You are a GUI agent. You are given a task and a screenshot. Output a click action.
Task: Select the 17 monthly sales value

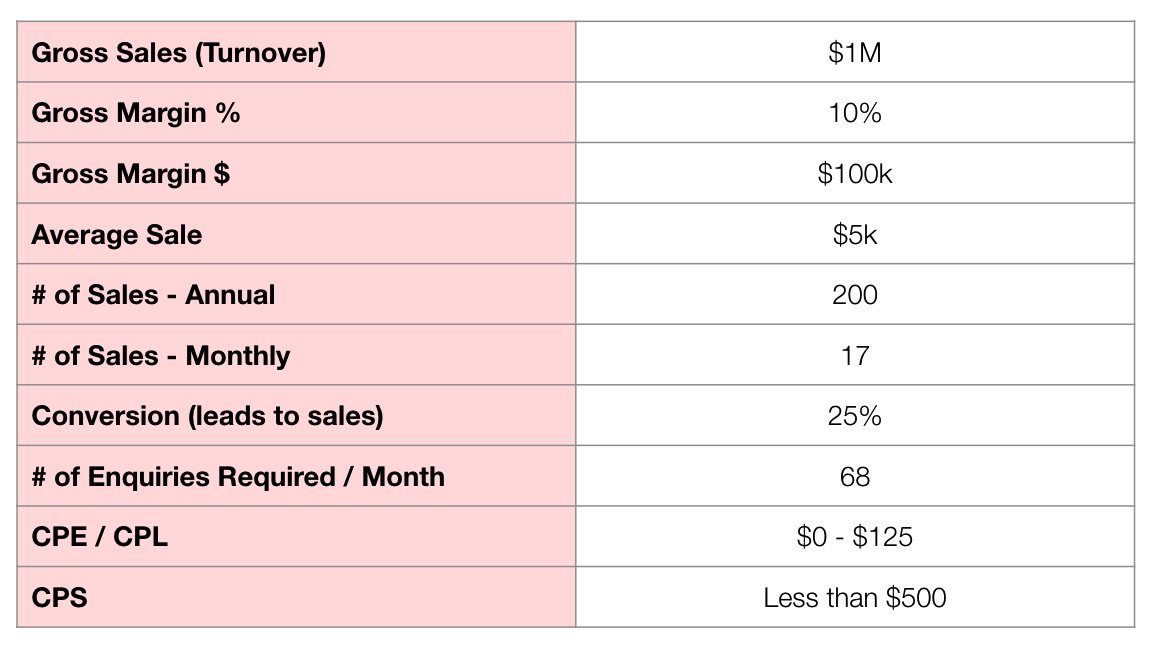855,356
